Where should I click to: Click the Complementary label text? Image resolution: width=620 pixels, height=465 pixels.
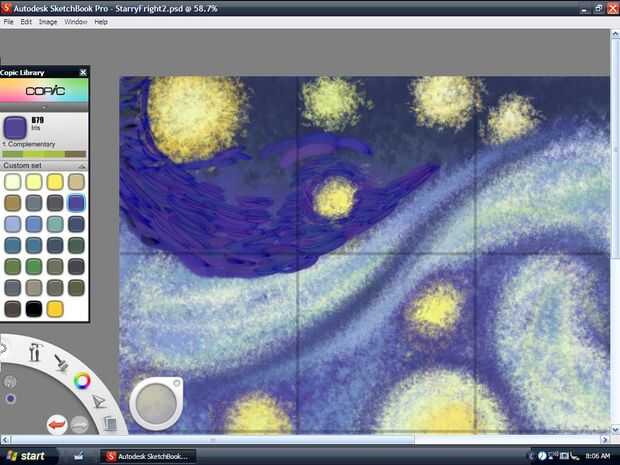pyautogui.click(x=32, y=144)
